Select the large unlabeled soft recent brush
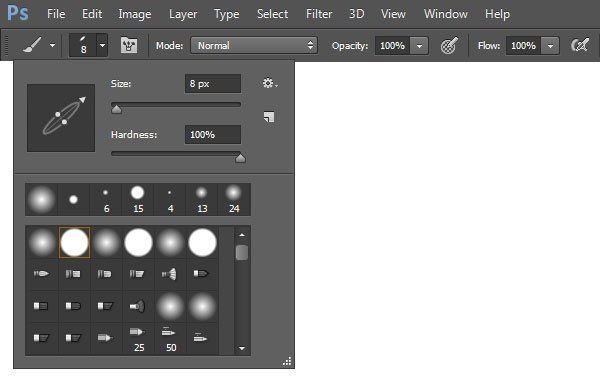 tap(41, 199)
